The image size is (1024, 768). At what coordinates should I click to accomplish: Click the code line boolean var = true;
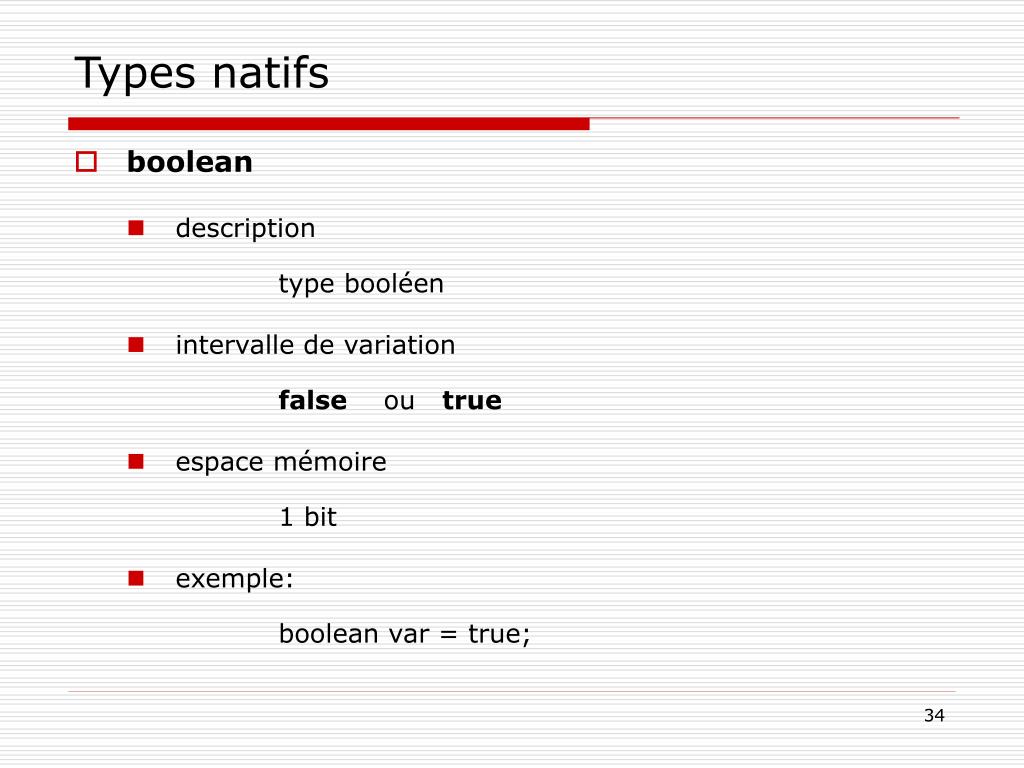[405, 634]
